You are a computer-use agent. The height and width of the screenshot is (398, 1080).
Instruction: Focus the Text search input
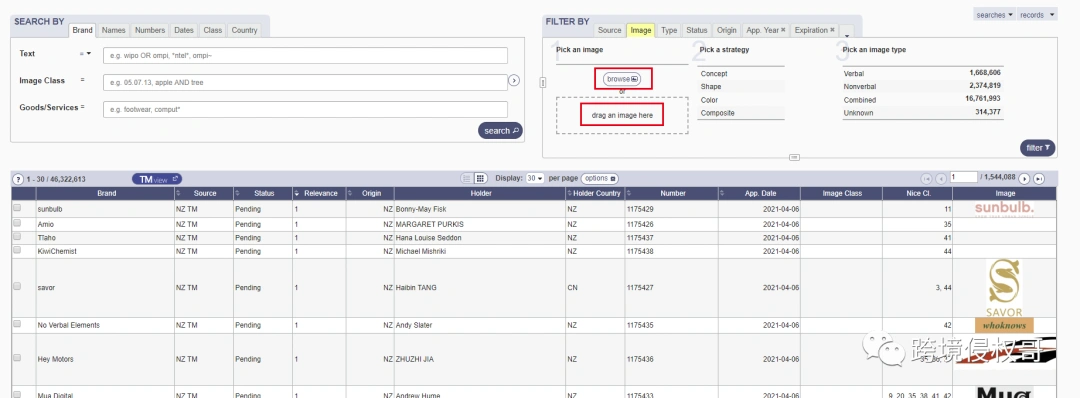click(305, 55)
